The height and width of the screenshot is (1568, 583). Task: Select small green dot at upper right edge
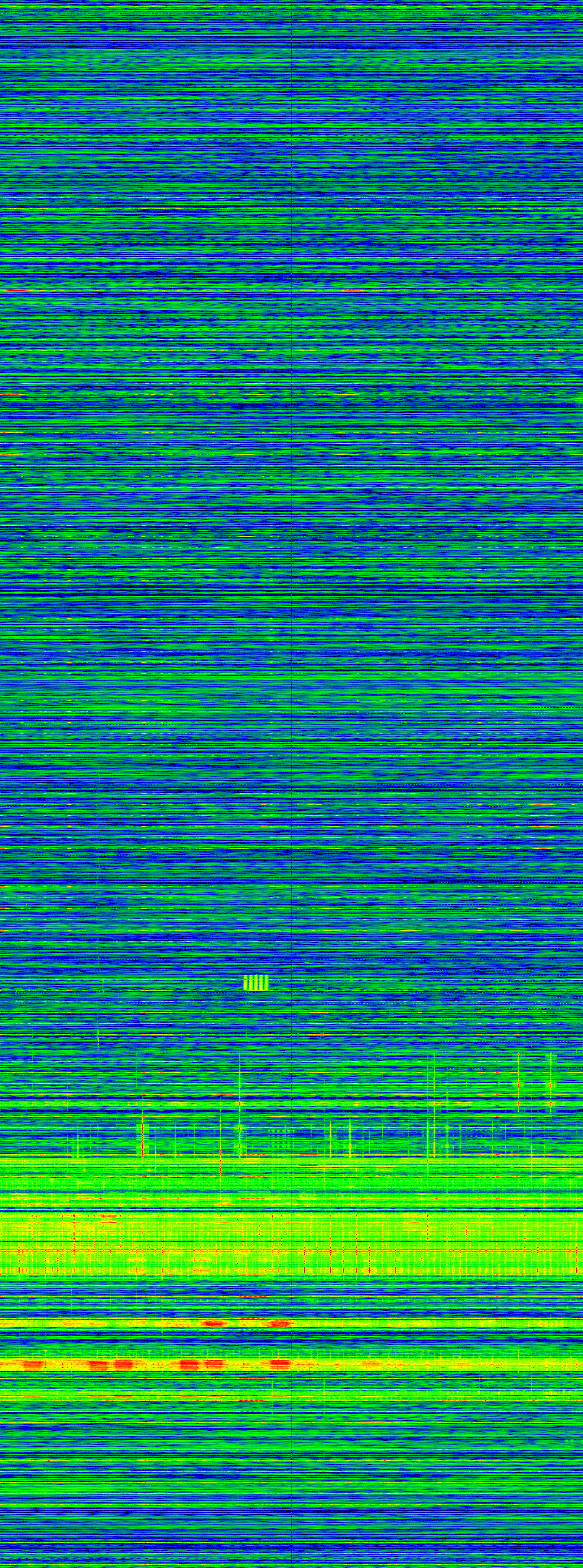[x=579, y=400]
